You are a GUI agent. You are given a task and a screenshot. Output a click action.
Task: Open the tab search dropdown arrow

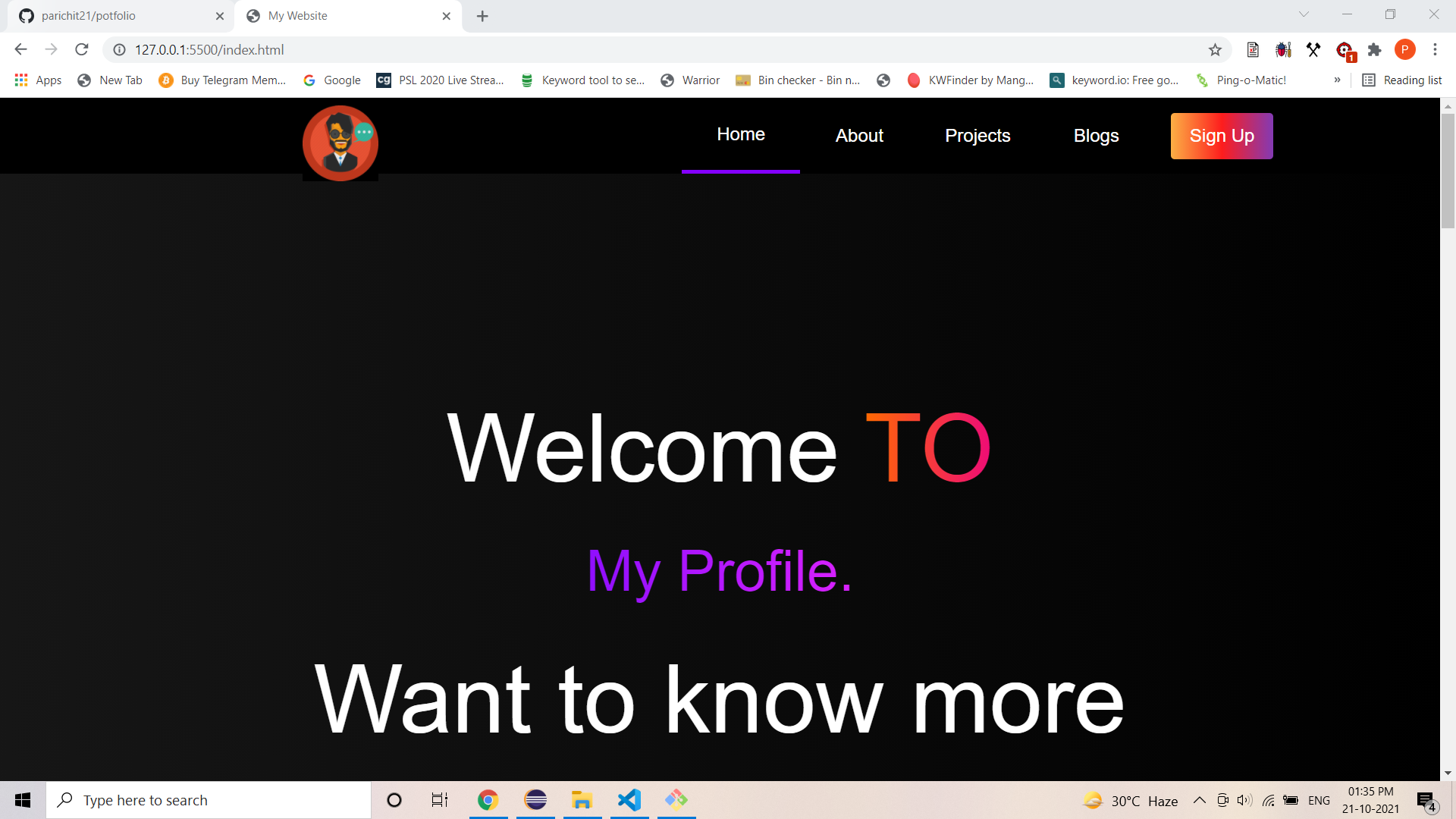tap(1303, 14)
